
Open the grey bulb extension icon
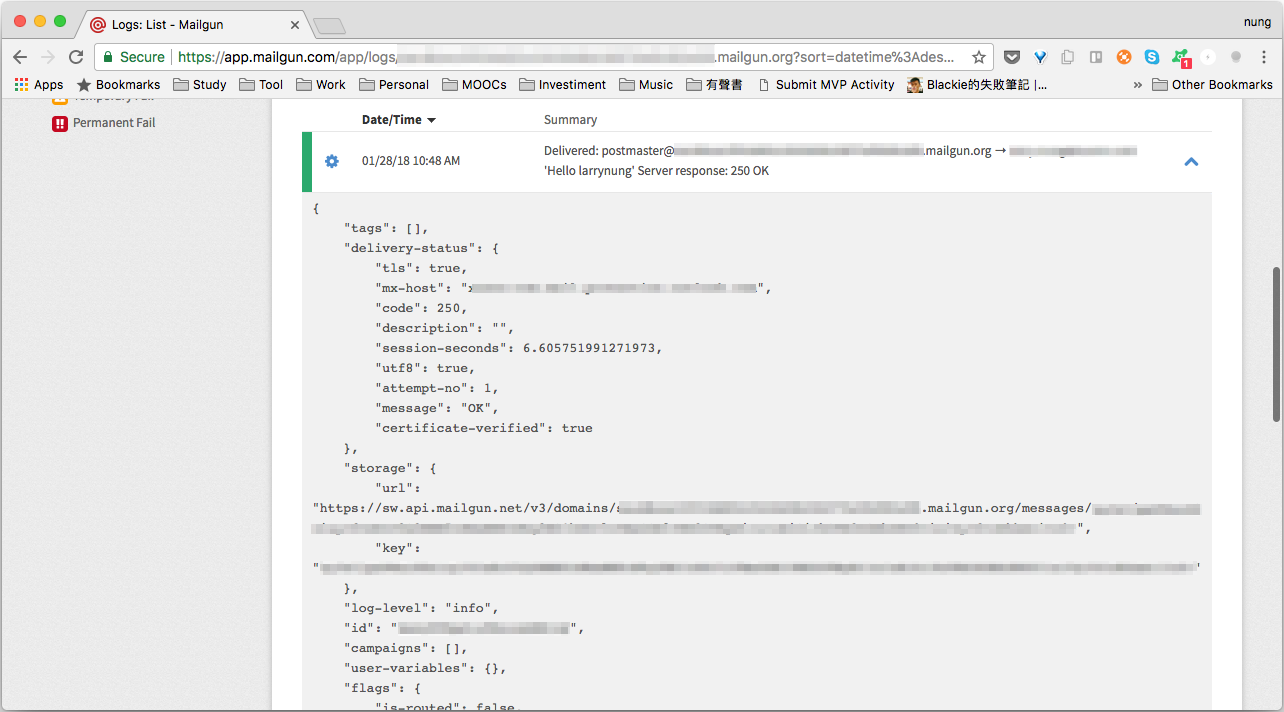pos(1236,57)
